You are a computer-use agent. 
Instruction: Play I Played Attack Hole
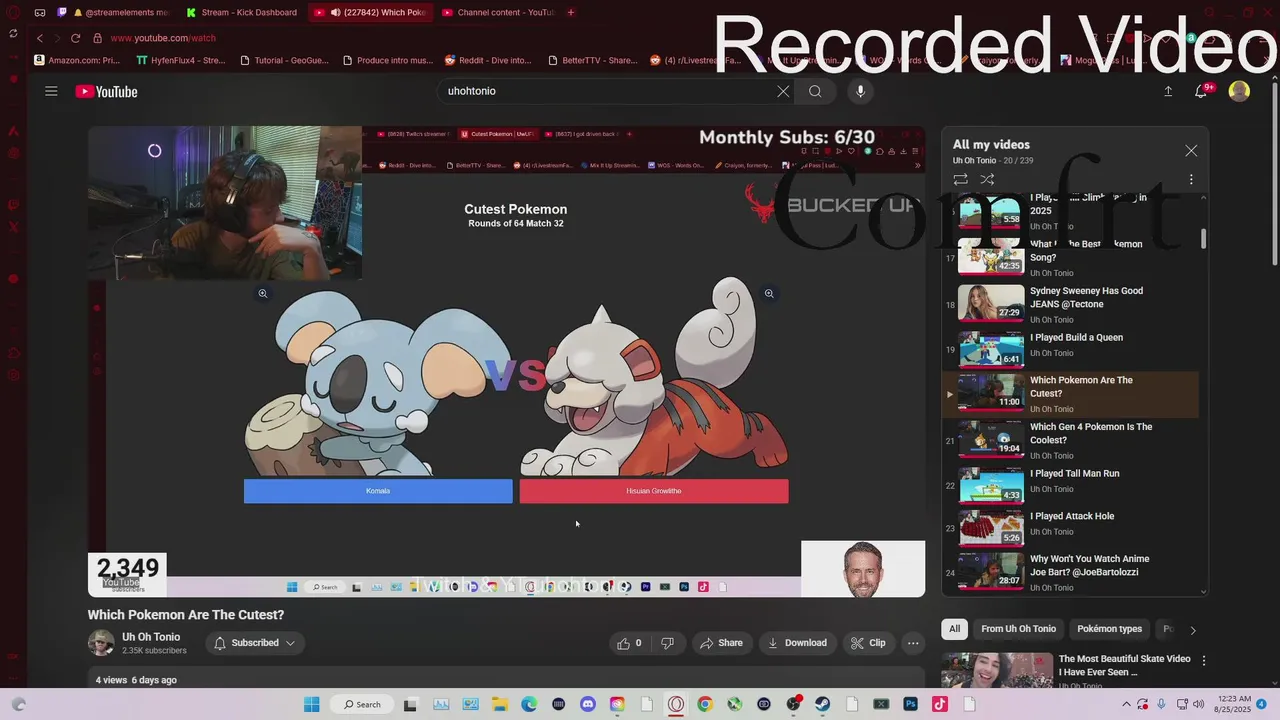coord(1070,528)
